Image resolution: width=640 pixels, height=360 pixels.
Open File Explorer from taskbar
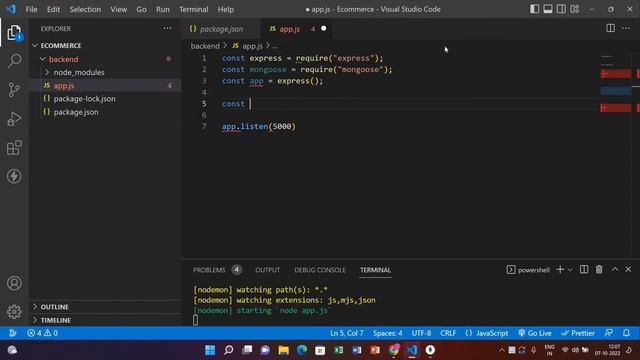coord(283,350)
